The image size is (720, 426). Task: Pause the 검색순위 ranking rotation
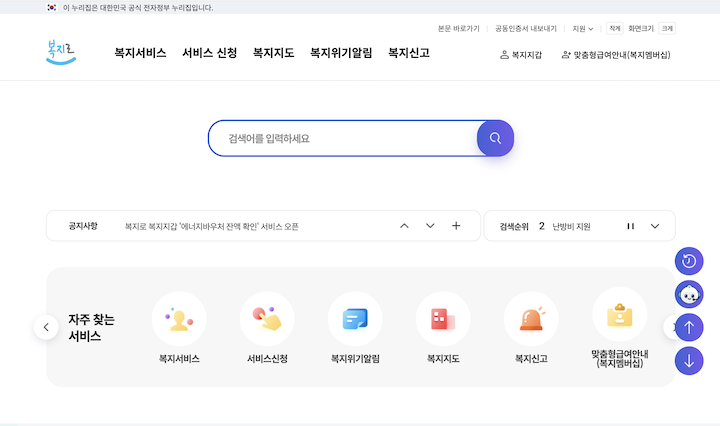tap(630, 226)
